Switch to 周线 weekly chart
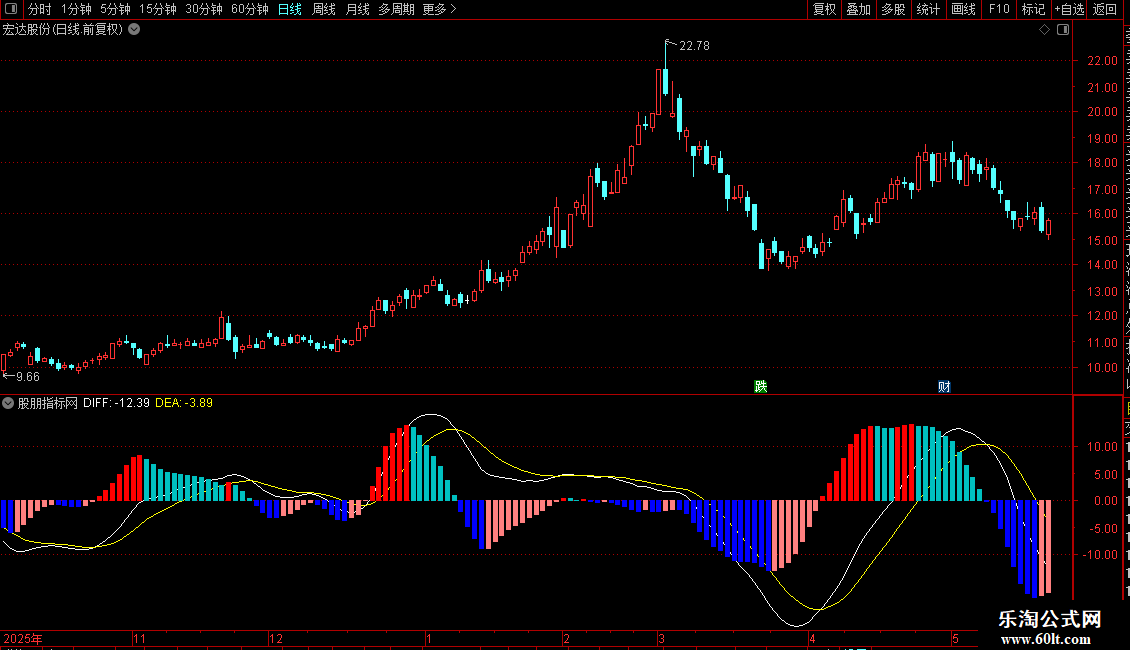 [324, 9]
